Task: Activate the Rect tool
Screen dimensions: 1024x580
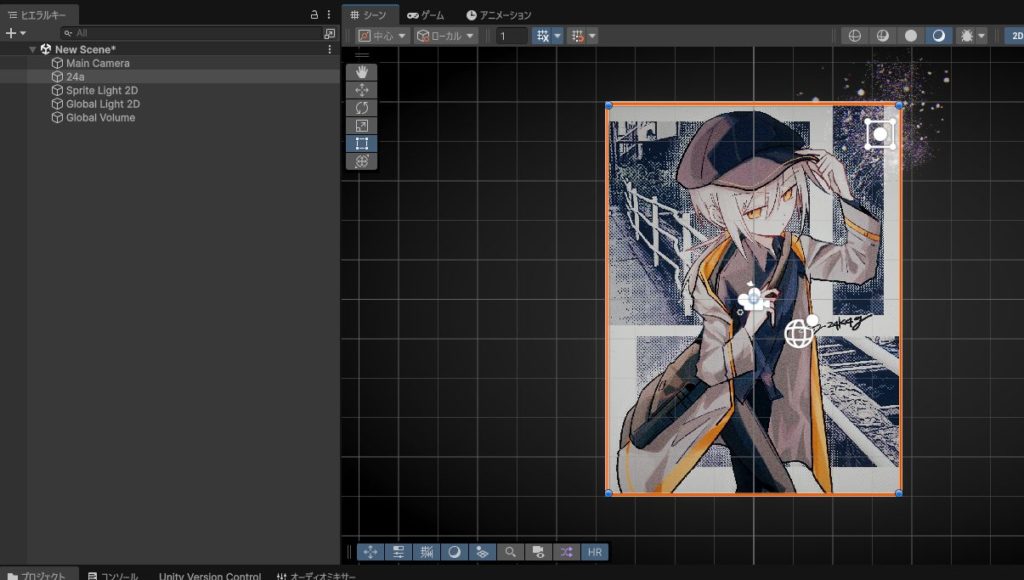Action: click(361, 144)
